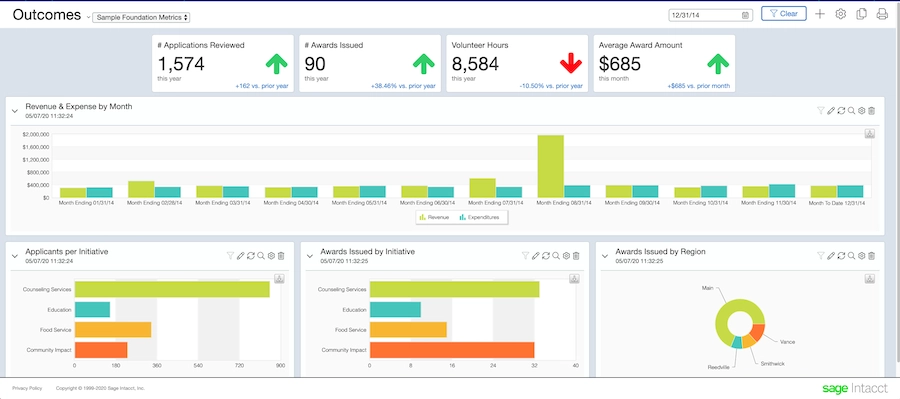900x399 pixels.
Task: Click the 8,584 Volunteer Hours value
Action: 475,64
